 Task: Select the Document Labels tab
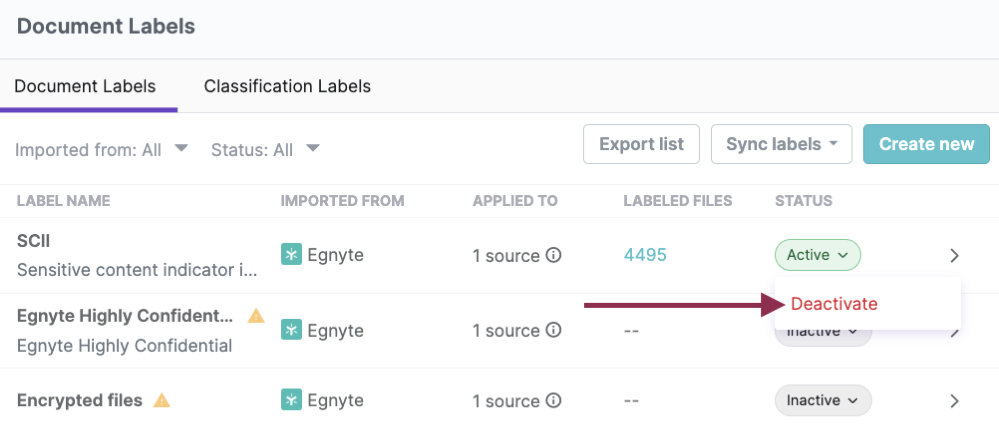tap(85, 86)
